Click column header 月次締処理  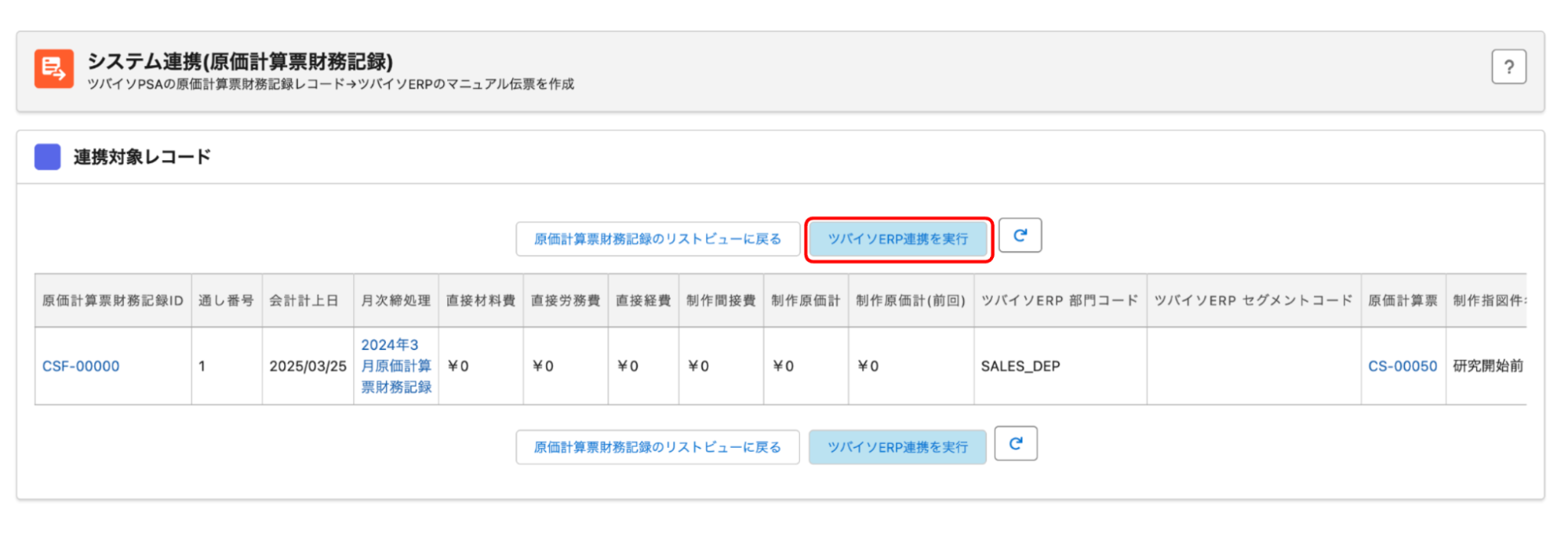396,300
